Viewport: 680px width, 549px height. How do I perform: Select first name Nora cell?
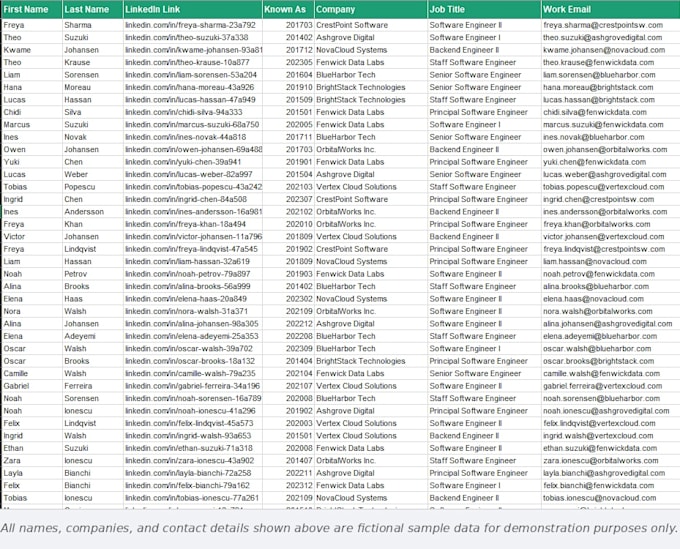[x=32, y=311]
